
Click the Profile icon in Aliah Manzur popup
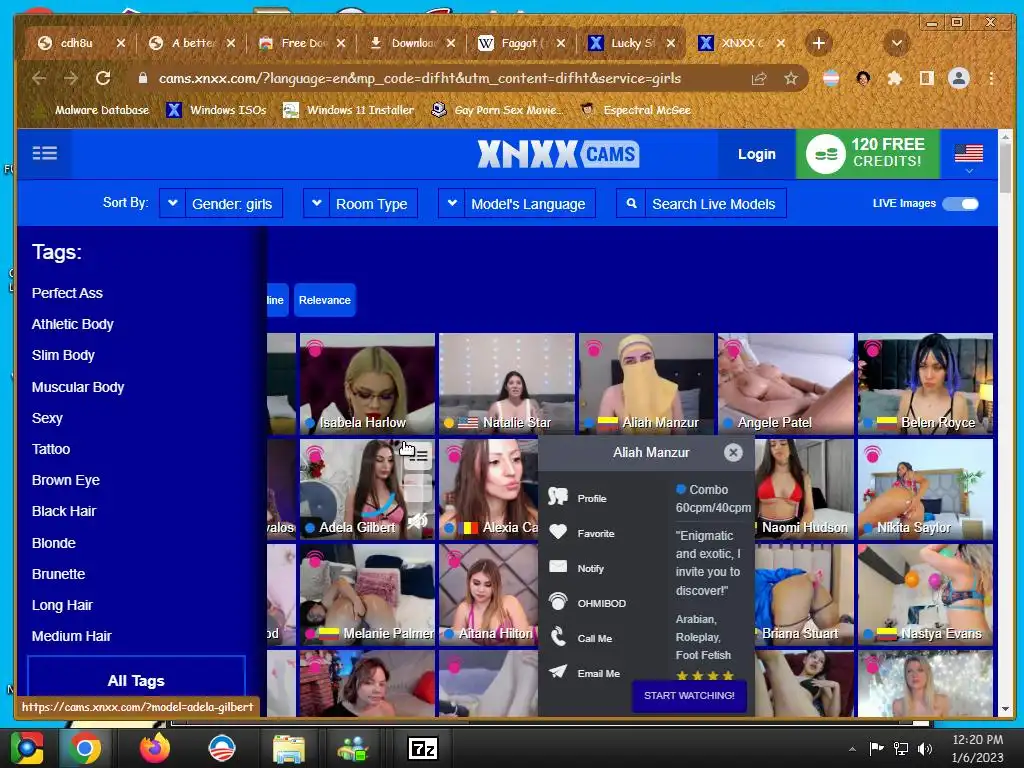pos(558,497)
